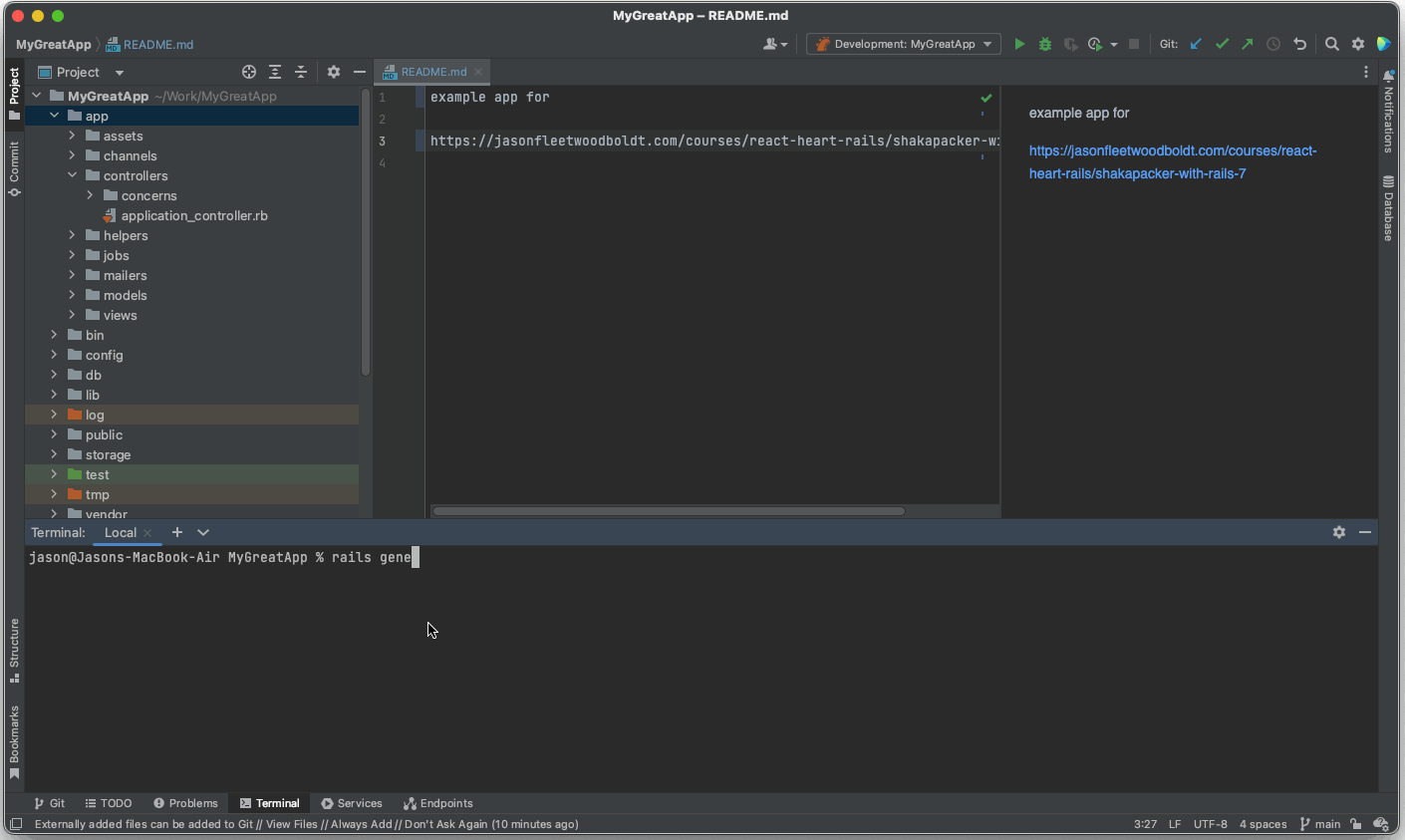
Task: Switch to the Services tab
Action: 351,803
